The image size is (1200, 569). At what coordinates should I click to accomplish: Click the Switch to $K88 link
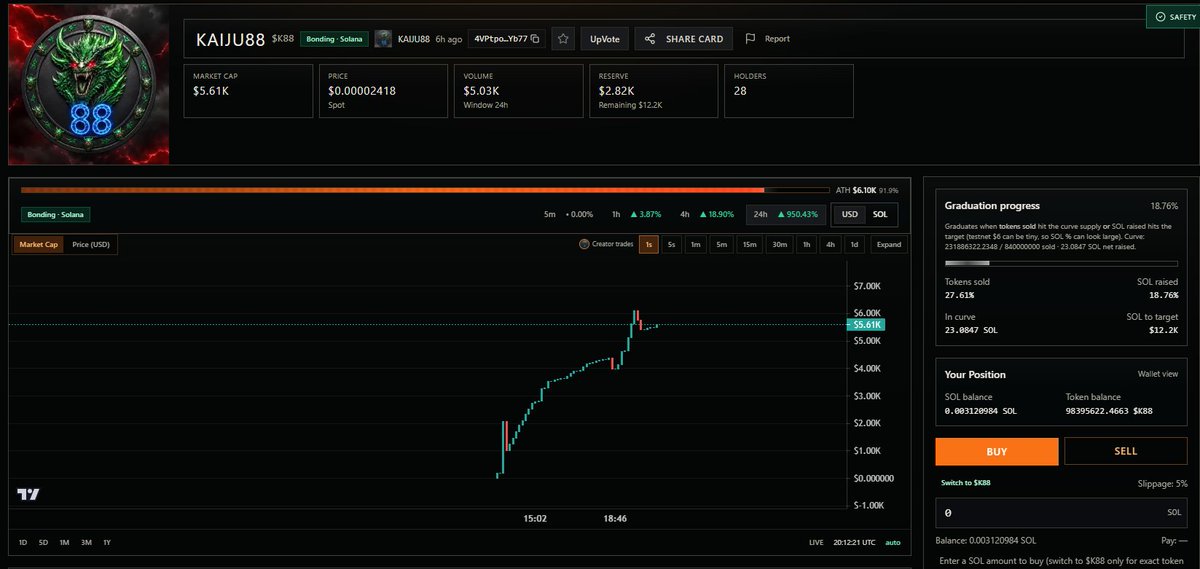[x=966, y=483]
